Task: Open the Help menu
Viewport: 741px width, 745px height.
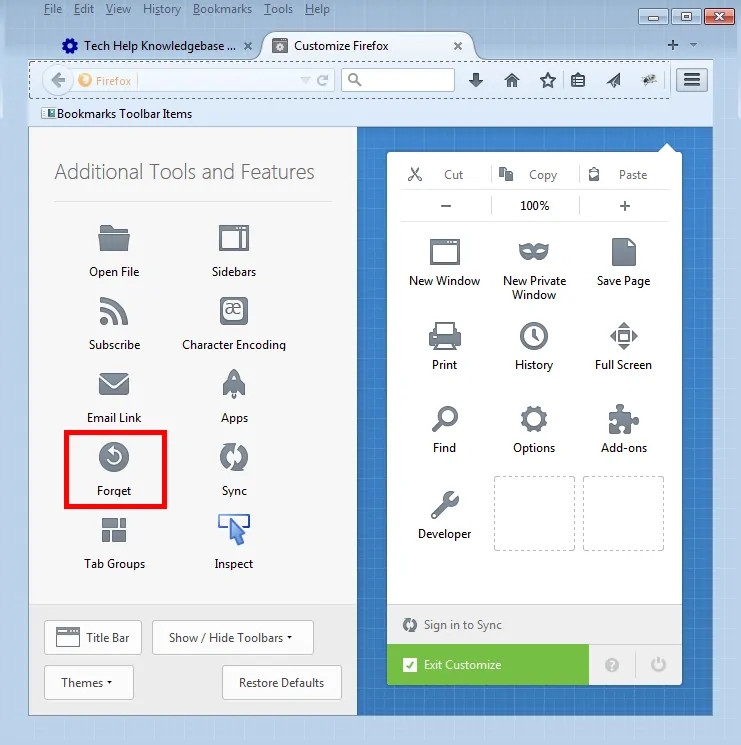Action: click(x=317, y=9)
